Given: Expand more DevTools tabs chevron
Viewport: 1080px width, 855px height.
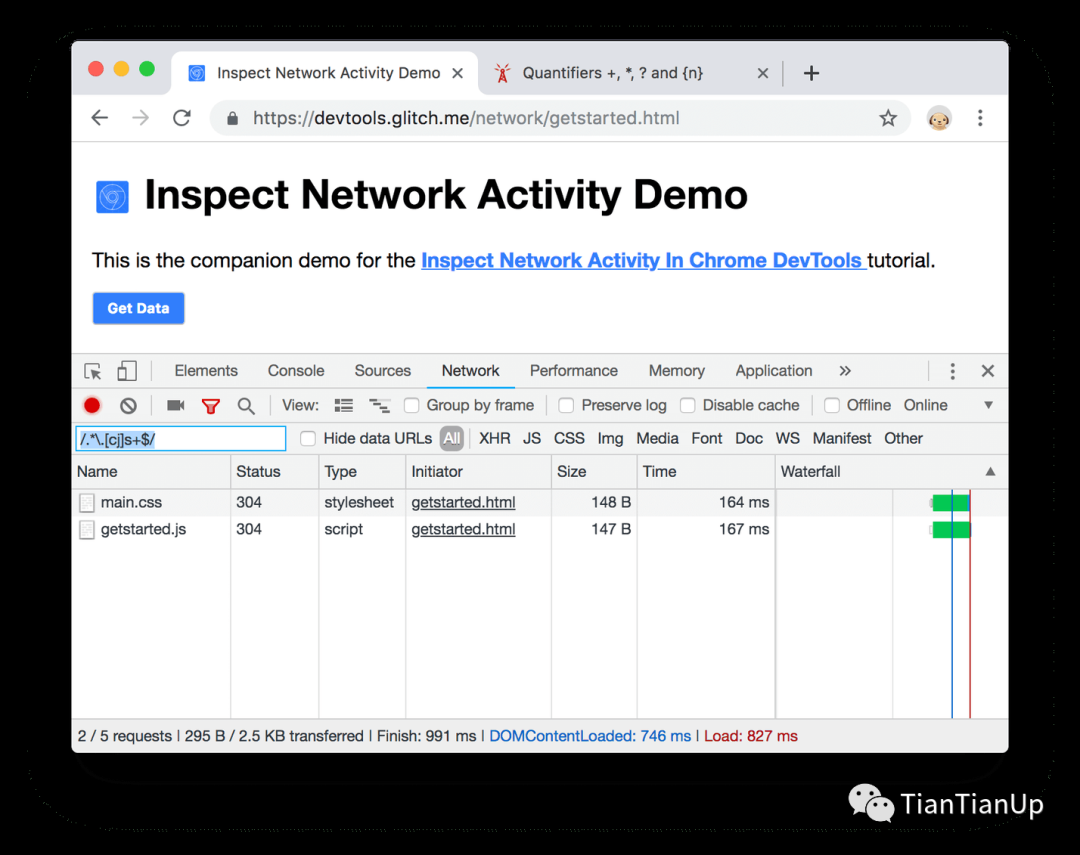Looking at the screenshot, I should [x=845, y=371].
